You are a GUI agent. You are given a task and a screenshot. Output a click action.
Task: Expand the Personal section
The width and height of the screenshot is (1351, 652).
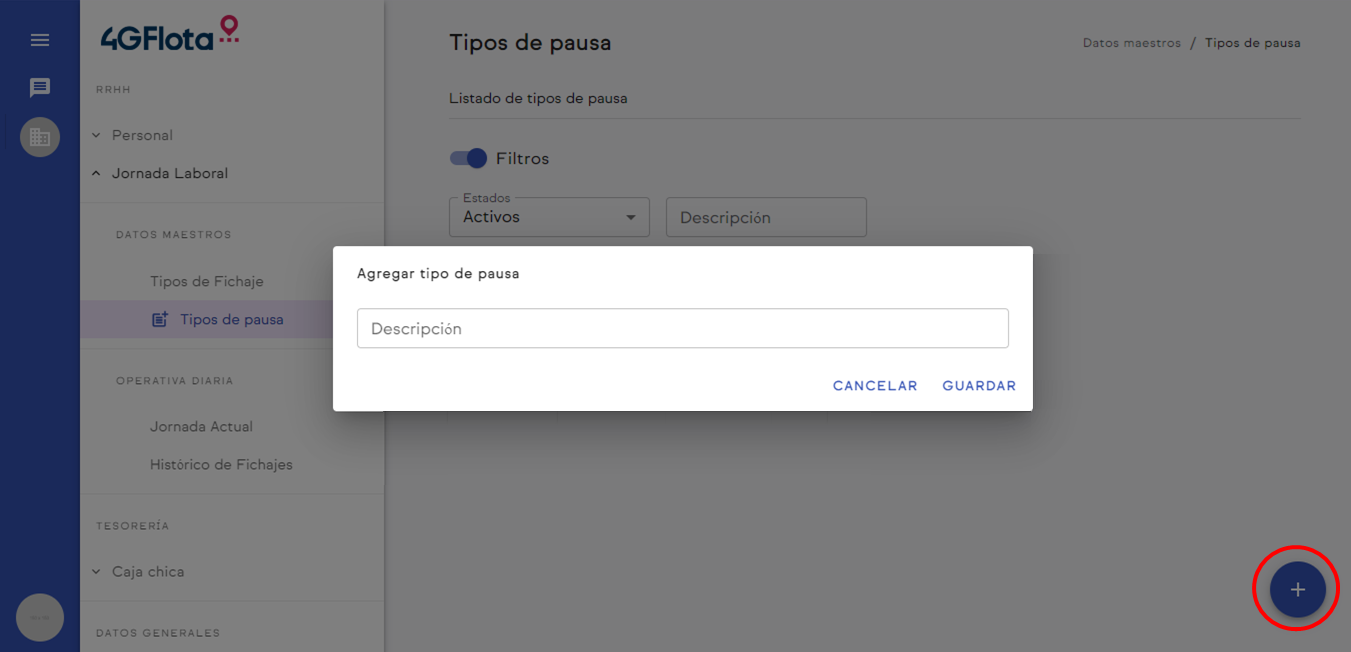point(142,135)
